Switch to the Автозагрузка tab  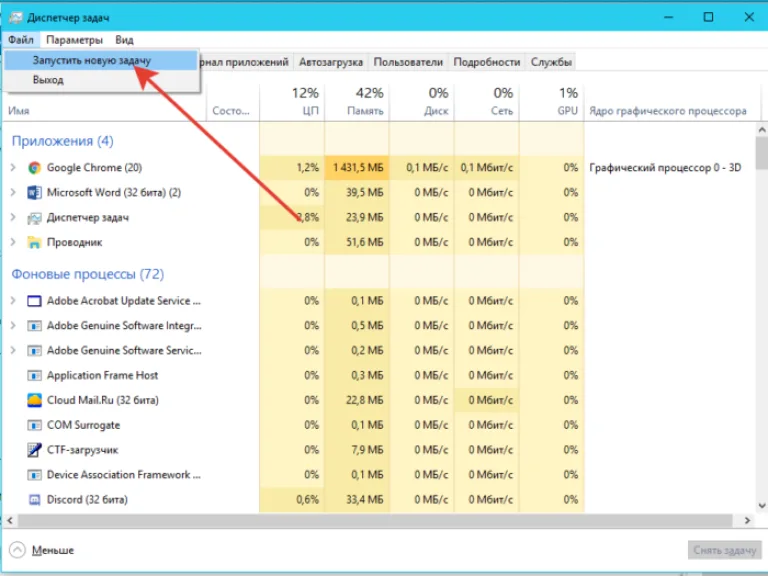331,62
